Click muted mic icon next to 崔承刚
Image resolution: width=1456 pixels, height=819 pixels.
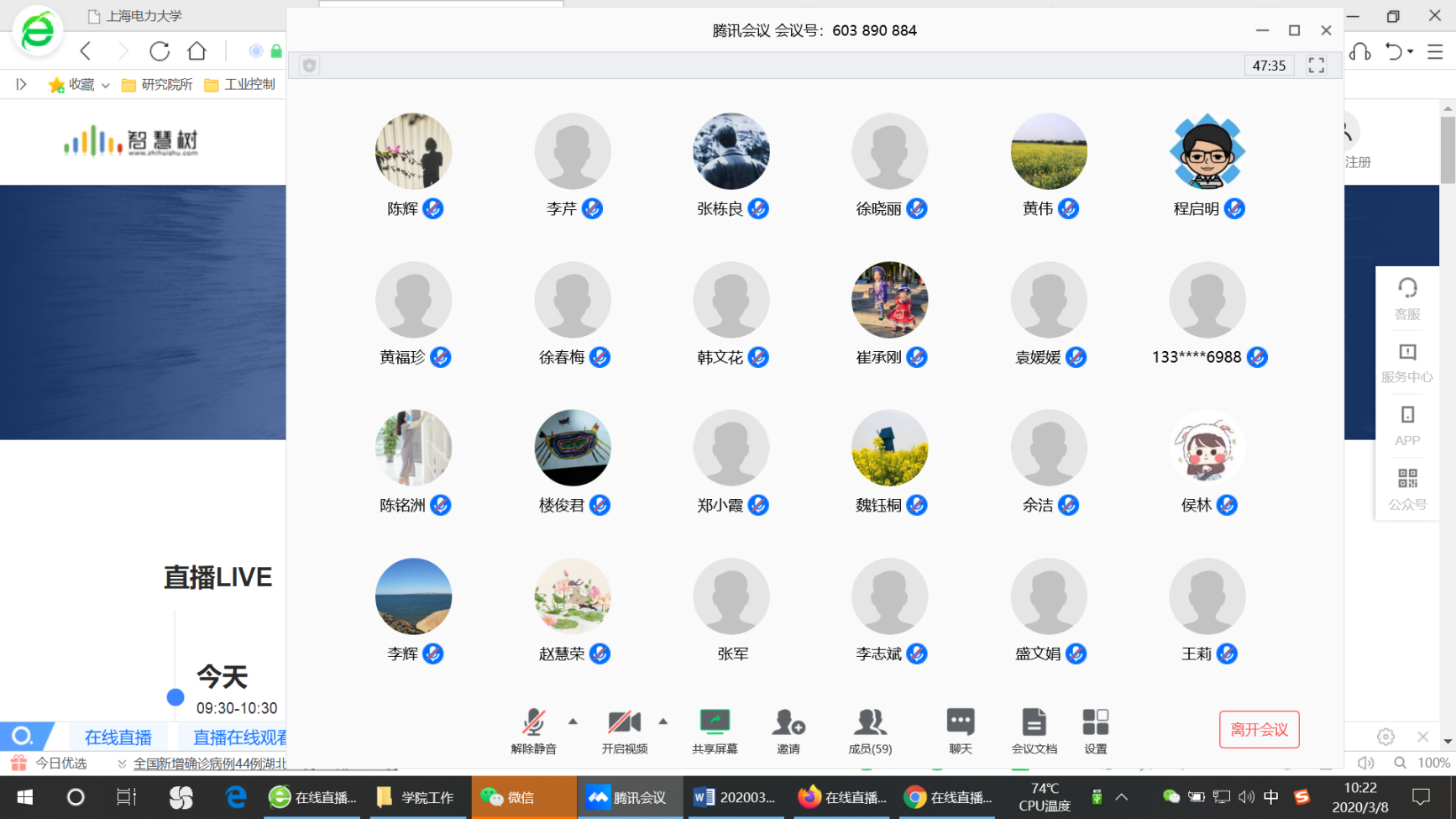coord(917,357)
